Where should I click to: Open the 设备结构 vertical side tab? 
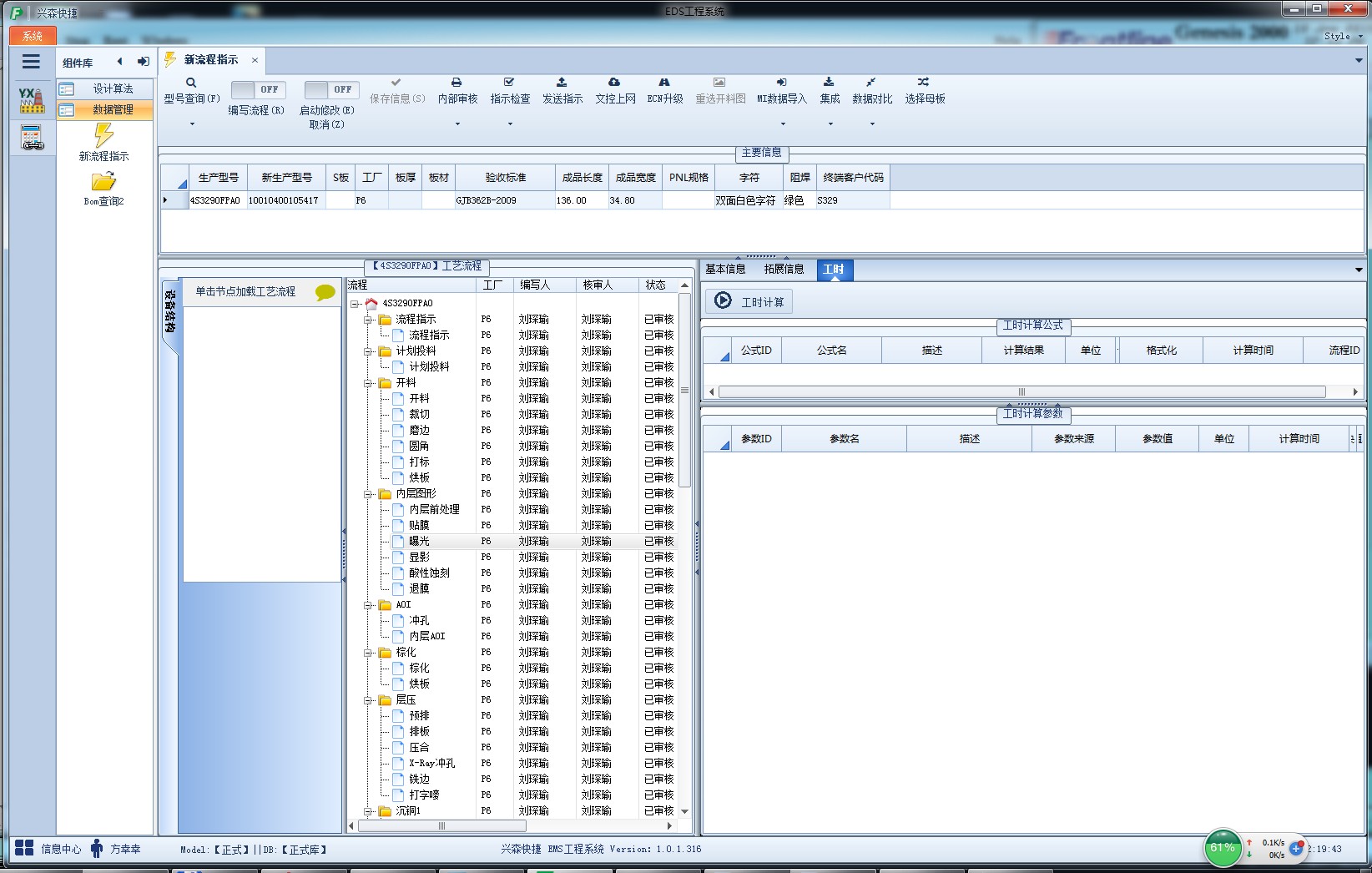coord(169,311)
